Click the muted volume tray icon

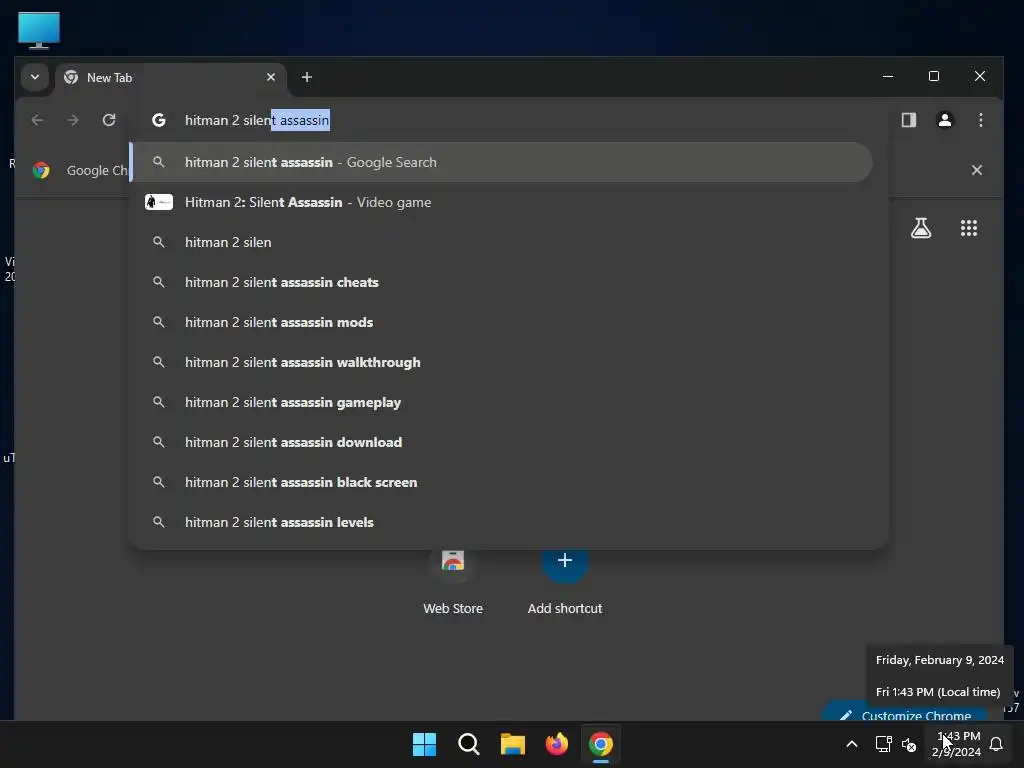tap(908, 744)
